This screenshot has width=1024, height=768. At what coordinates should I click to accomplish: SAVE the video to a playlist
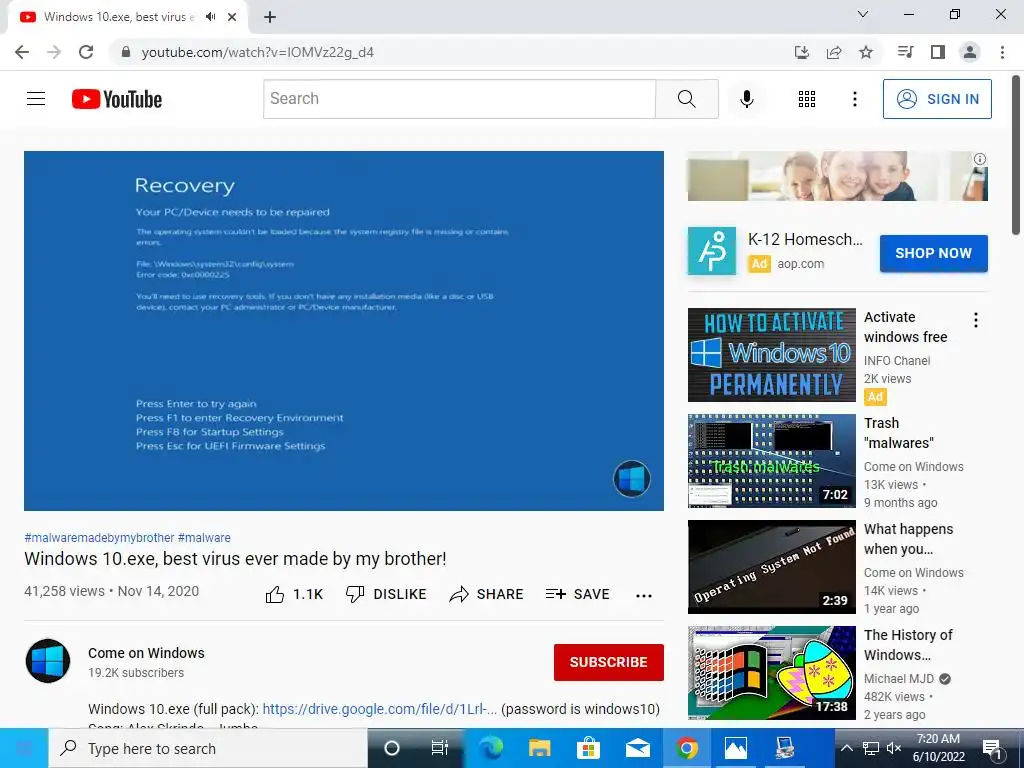[578, 594]
